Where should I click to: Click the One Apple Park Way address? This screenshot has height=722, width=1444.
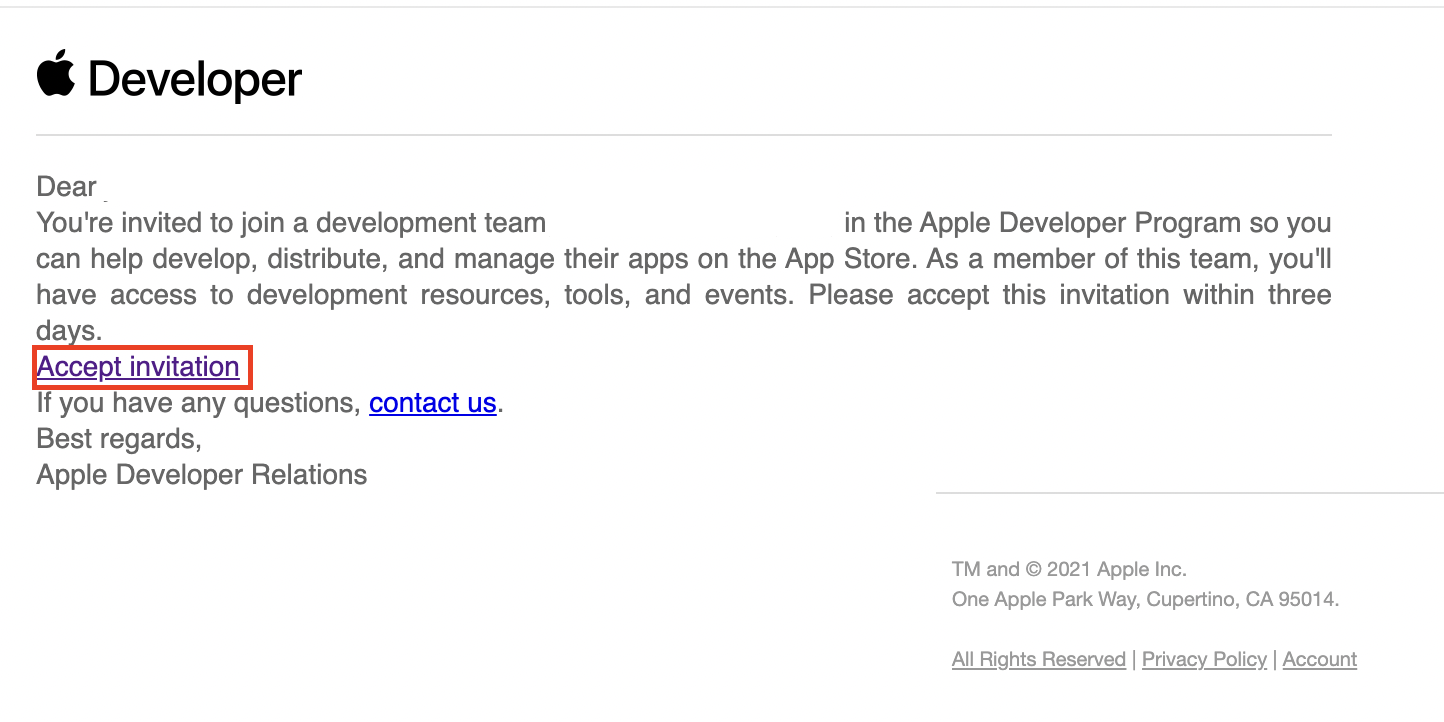1145,600
